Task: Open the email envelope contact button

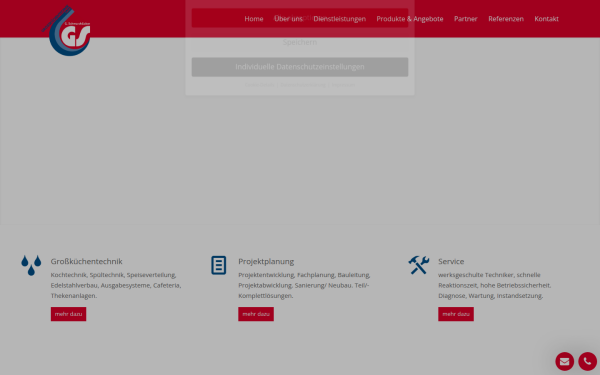Action: [564, 361]
